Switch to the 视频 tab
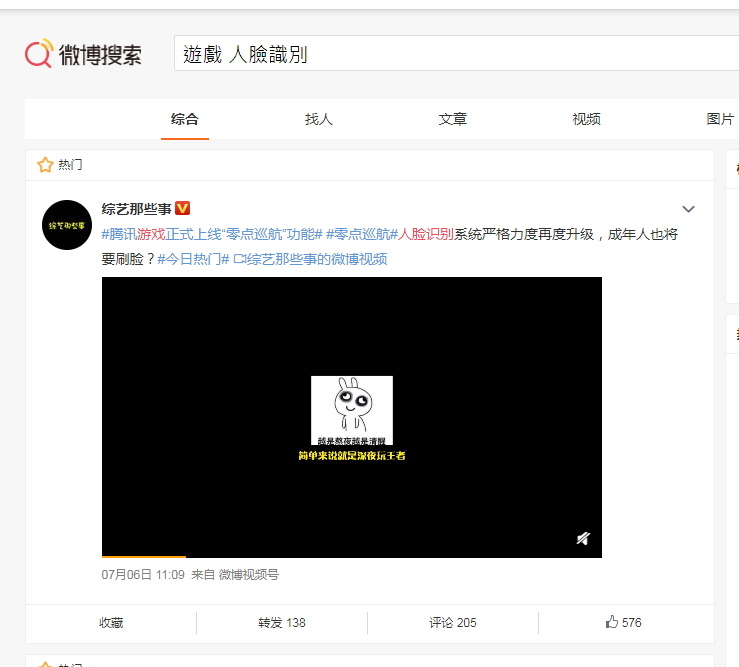Viewport: 739px width, 667px height. (x=586, y=119)
